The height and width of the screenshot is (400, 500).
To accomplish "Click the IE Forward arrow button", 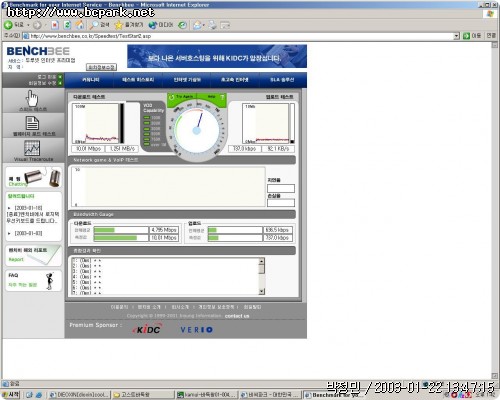I will (x=37, y=25).
